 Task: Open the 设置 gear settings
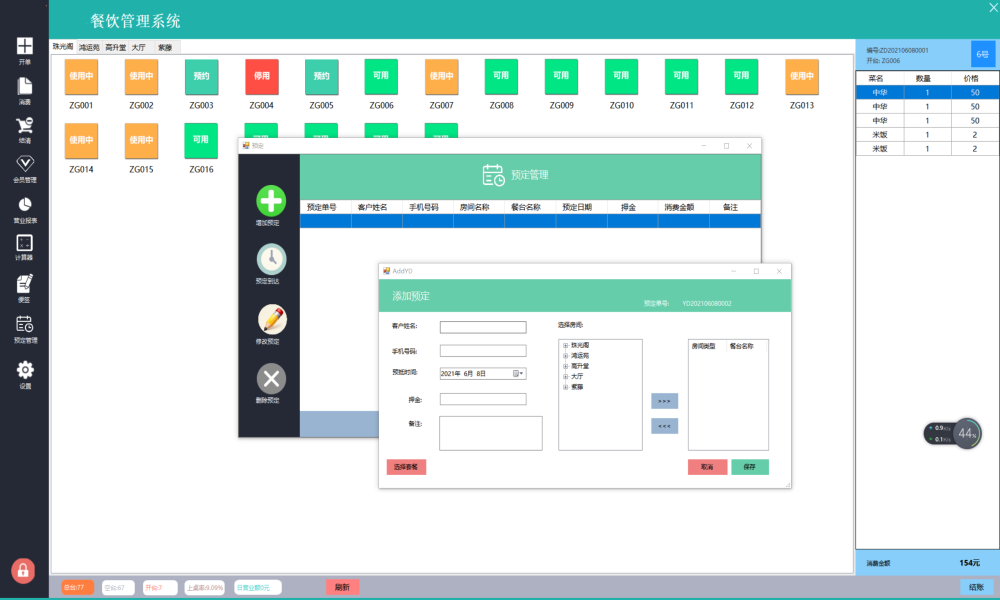25,370
